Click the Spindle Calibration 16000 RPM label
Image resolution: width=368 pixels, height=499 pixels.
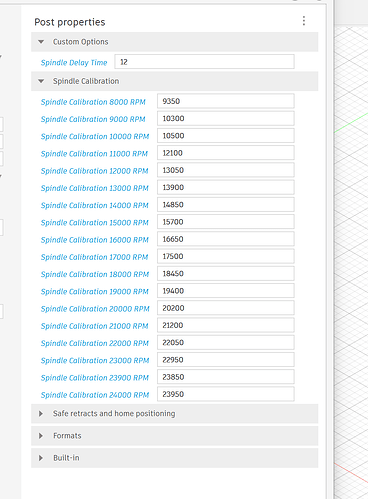pos(95,240)
